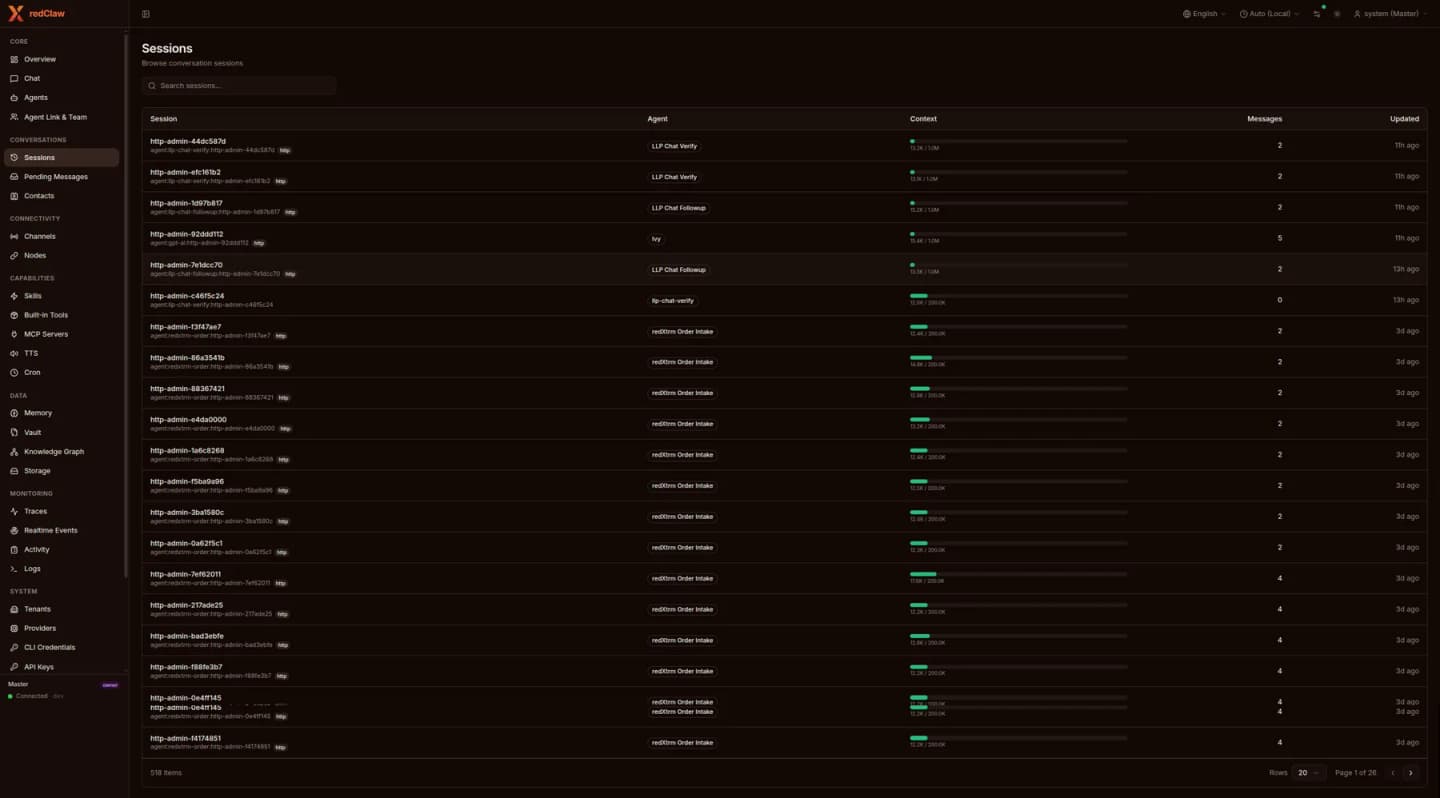The height and width of the screenshot is (798, 1440).
Task: Go to the next page arrow
Action: tap(1411, 773)
